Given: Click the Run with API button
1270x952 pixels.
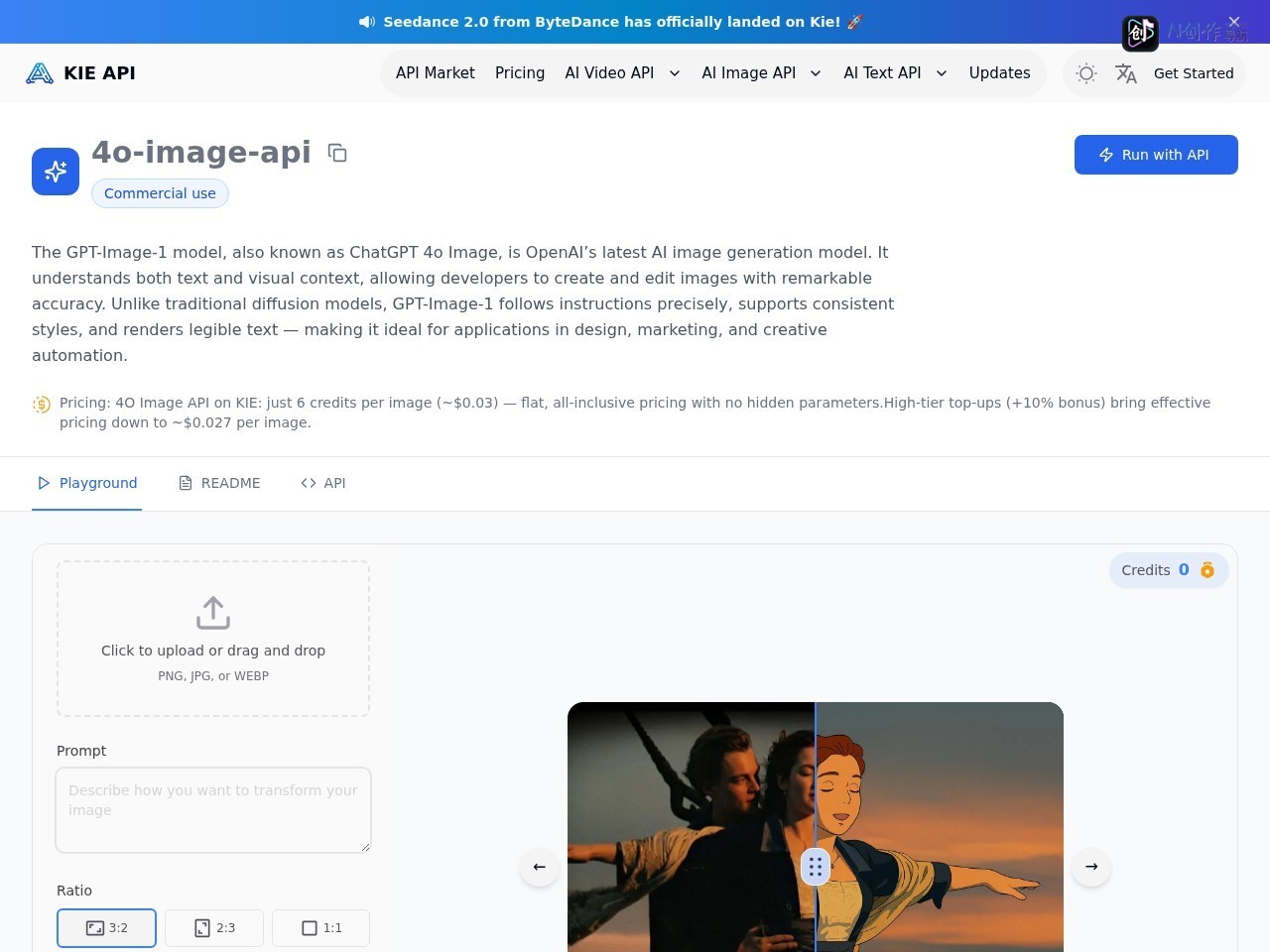Looking at the screenshot, I should coord(1156,155).
